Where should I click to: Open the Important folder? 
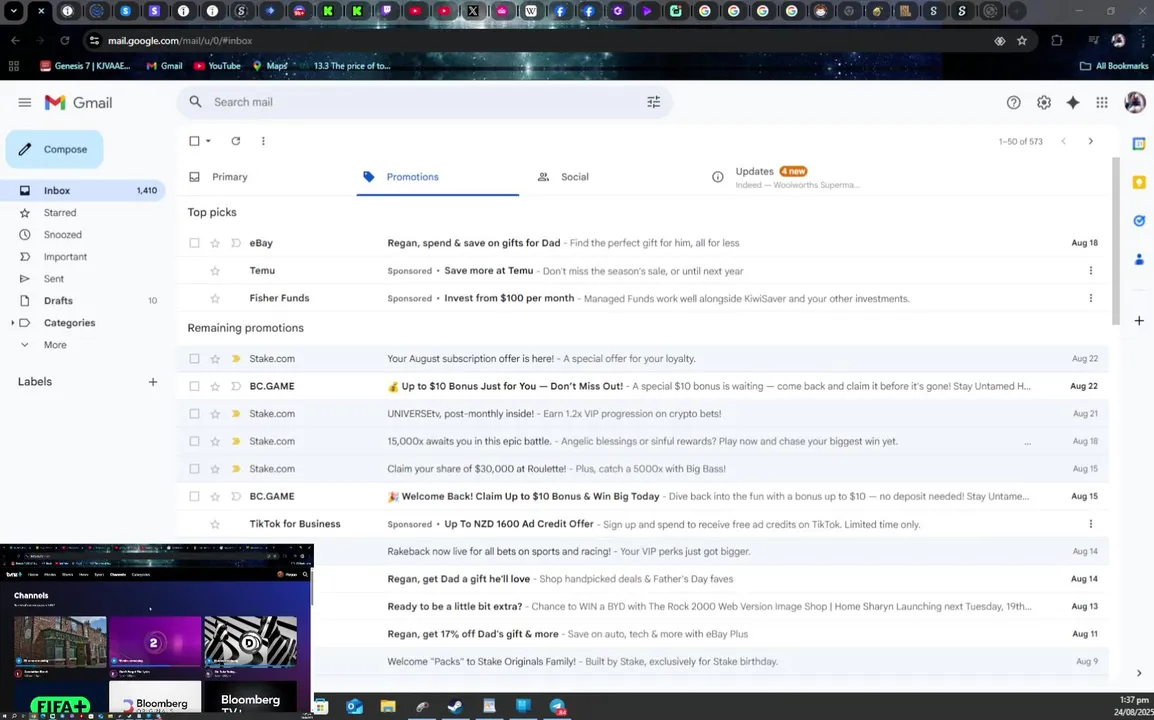tap(82, 257)
